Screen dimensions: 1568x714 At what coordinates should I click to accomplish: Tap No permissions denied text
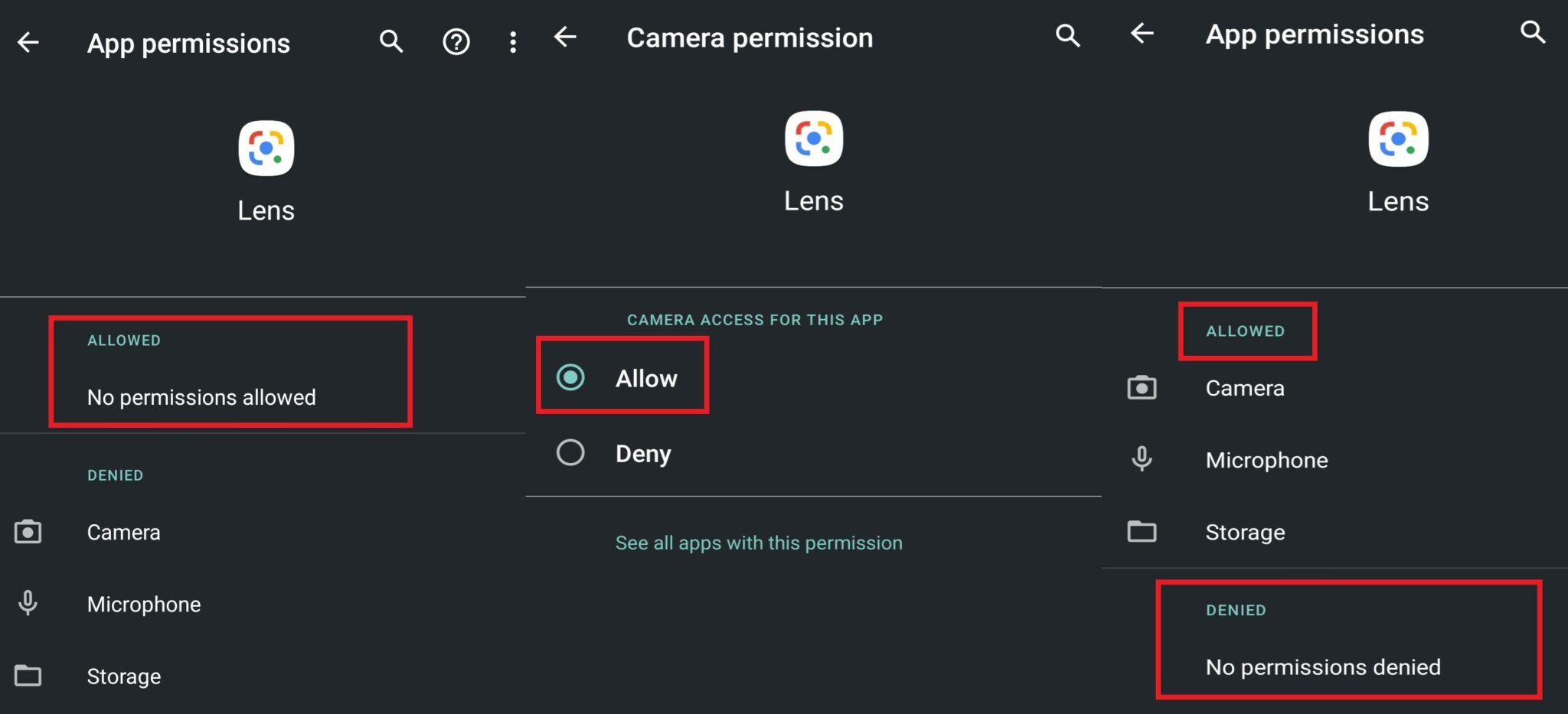[1322, 667]
